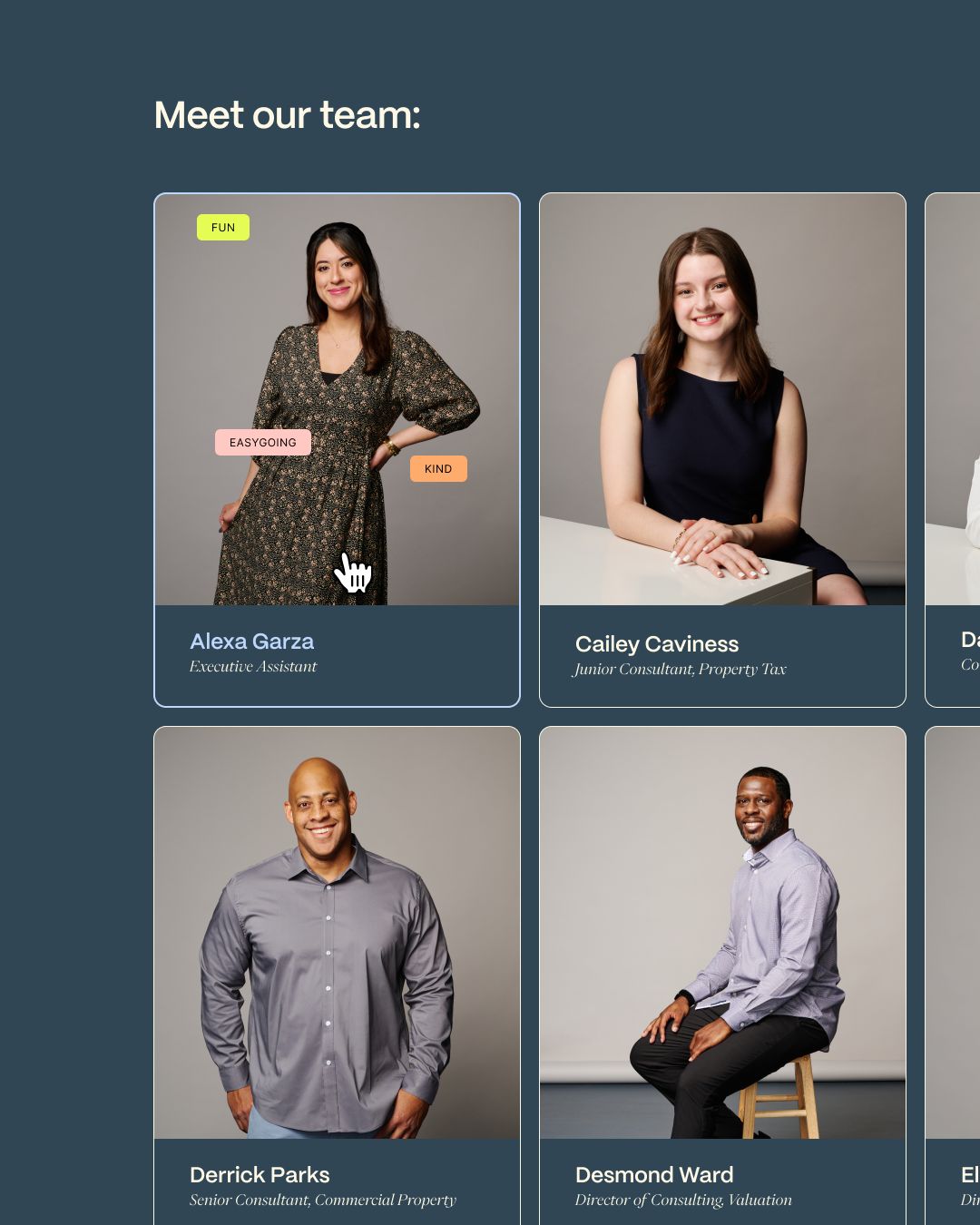Click the EASYGOING tag label
This screenshot has width=980, height=1225.
263,443
